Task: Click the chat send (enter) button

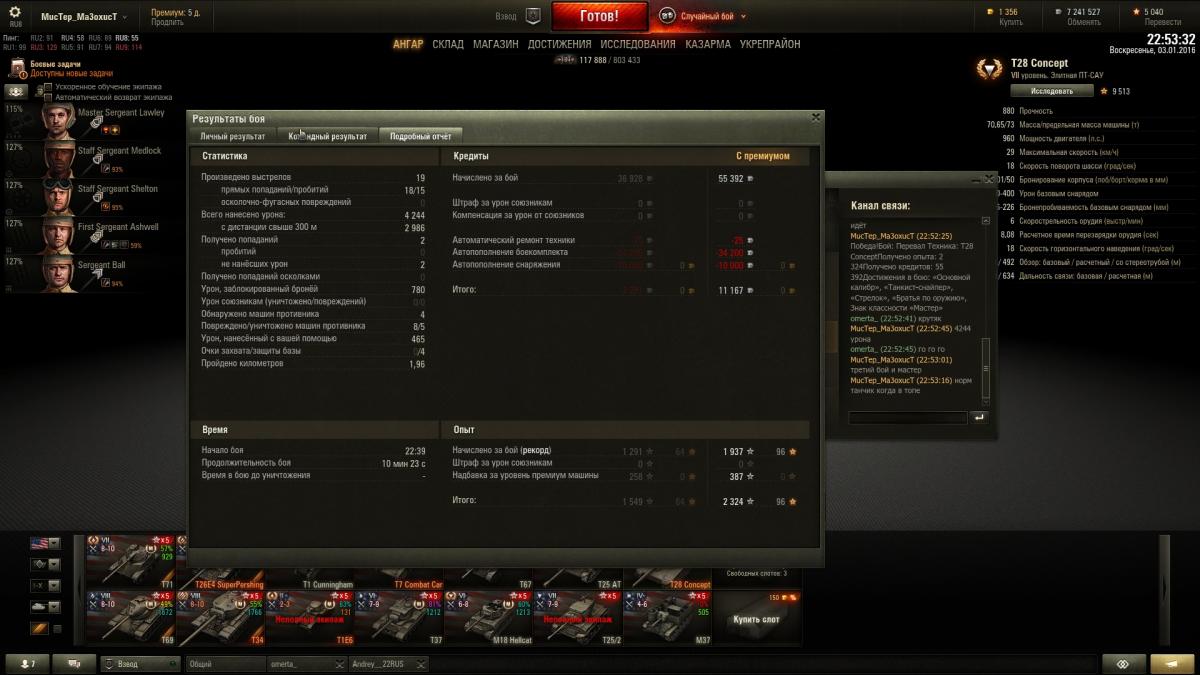Action: coord(979,417)
